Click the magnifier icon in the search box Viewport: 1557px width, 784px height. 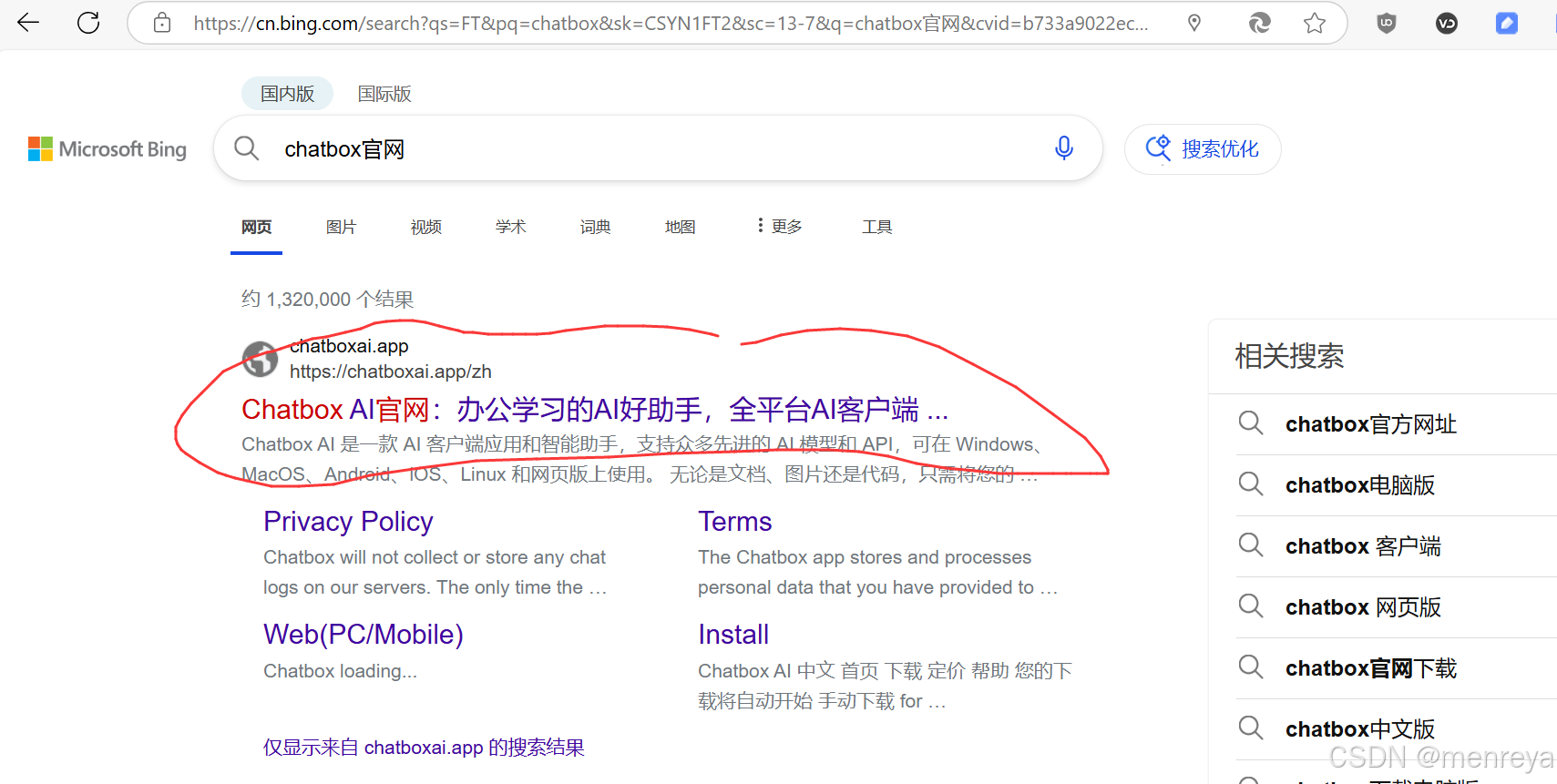point(246,148)
